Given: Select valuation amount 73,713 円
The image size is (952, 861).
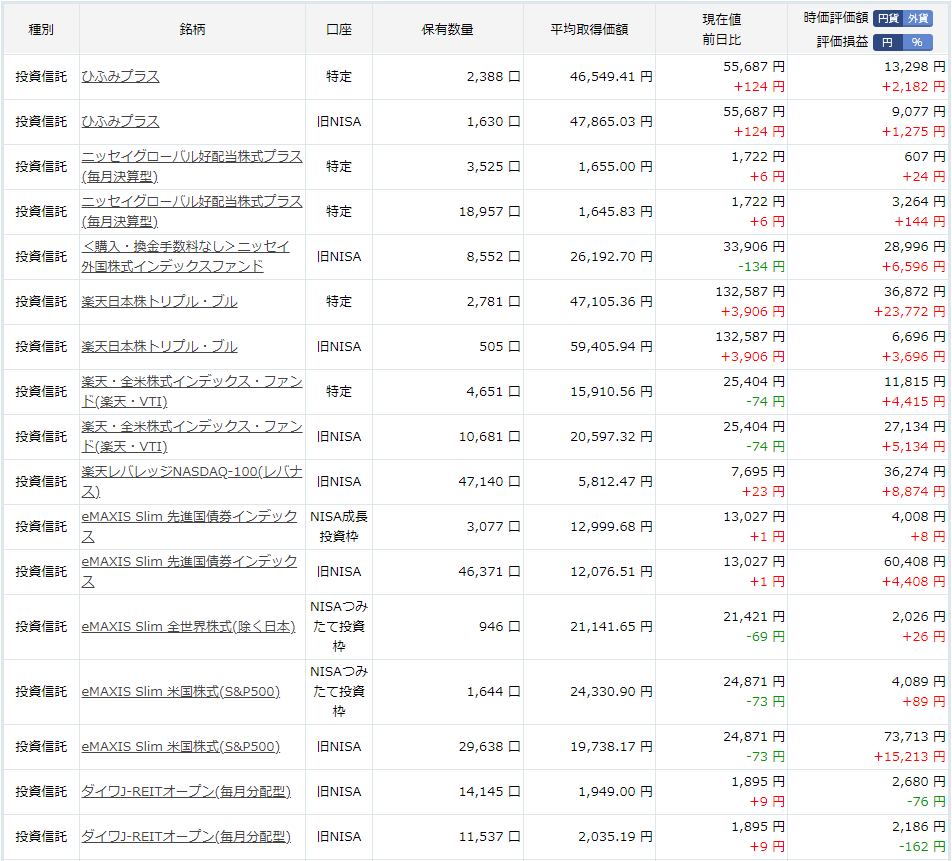Looking at the screenshot, I should (x=914, y=737).
